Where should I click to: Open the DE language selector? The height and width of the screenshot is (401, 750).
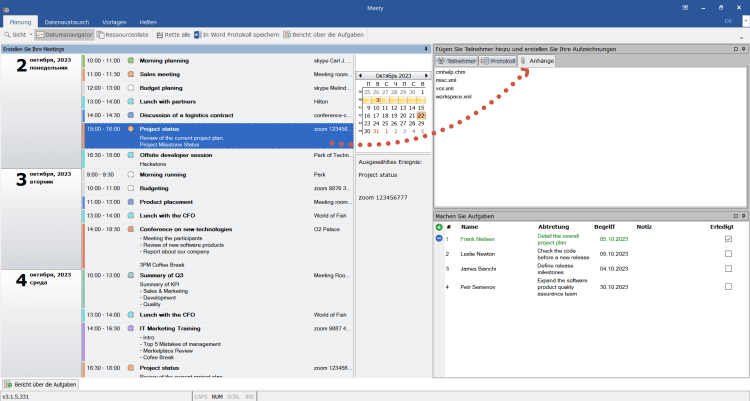click(x=728, y=21)
